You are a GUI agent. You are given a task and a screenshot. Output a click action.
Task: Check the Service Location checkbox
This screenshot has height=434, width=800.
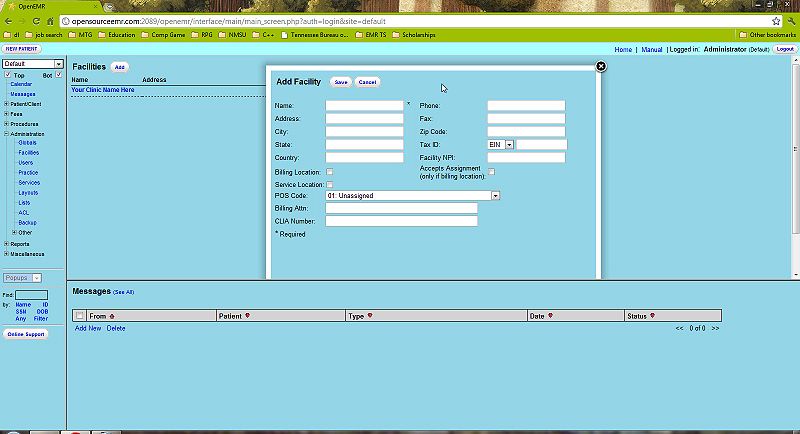click(x=330, y=185)
